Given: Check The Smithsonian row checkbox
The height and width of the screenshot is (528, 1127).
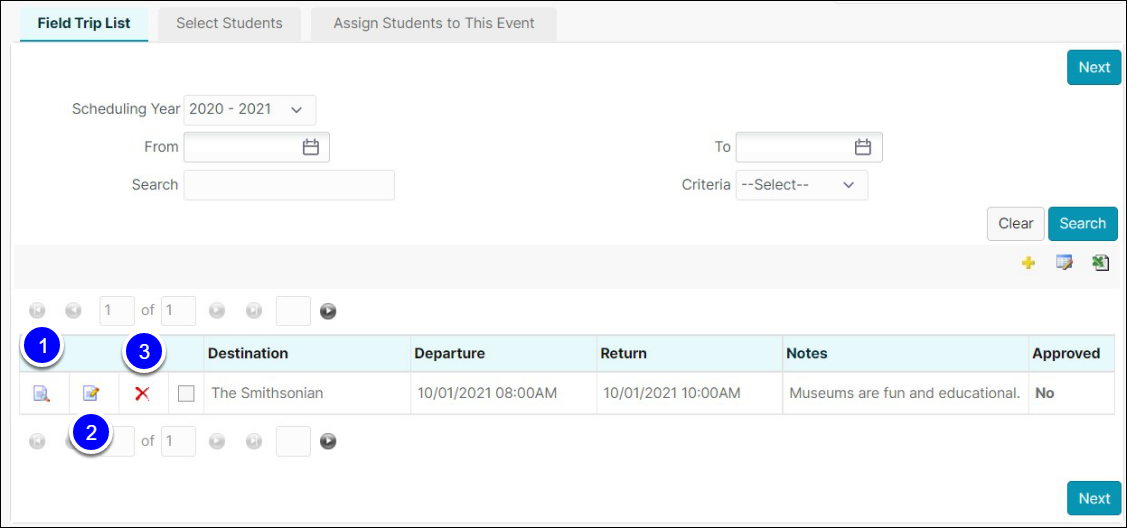Looking at the screenshot, I should pyautogui.click(x=186, y=394).
